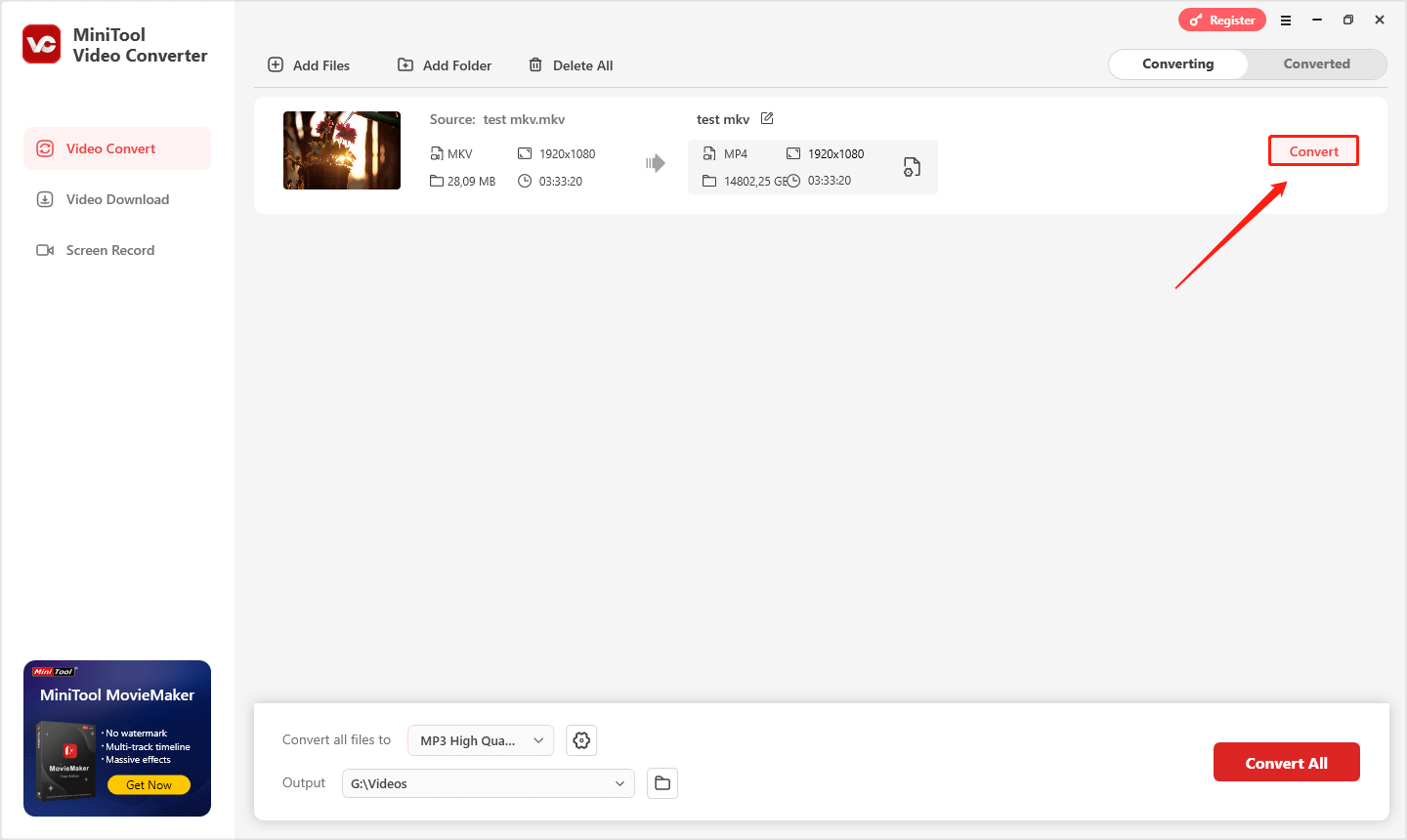
Task: Open the Screen Record section
Action: tap(117, 250)
